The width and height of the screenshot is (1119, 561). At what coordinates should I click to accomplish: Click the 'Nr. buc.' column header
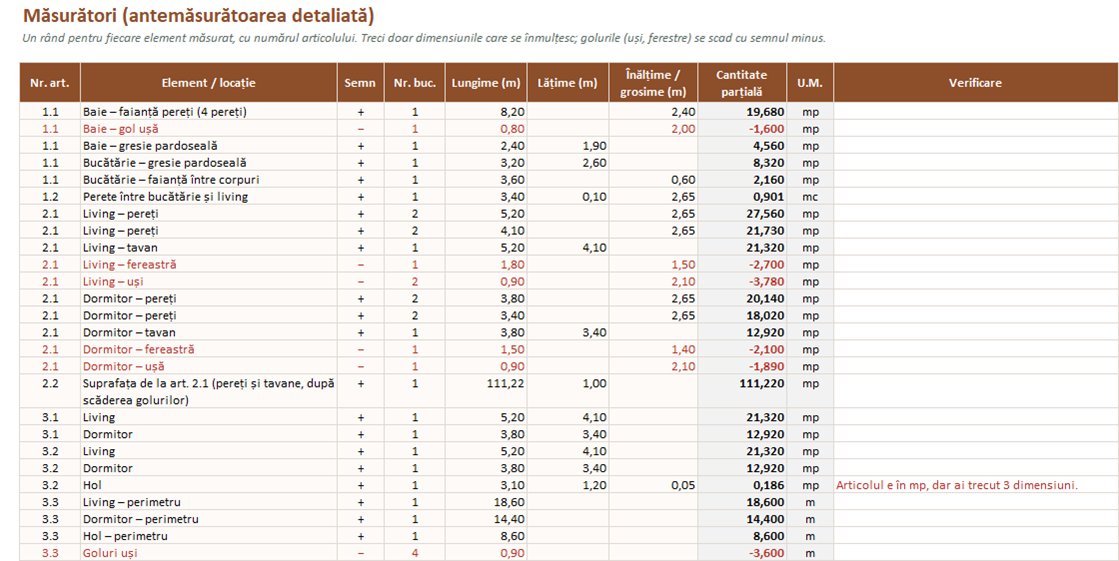pos(415,83)
